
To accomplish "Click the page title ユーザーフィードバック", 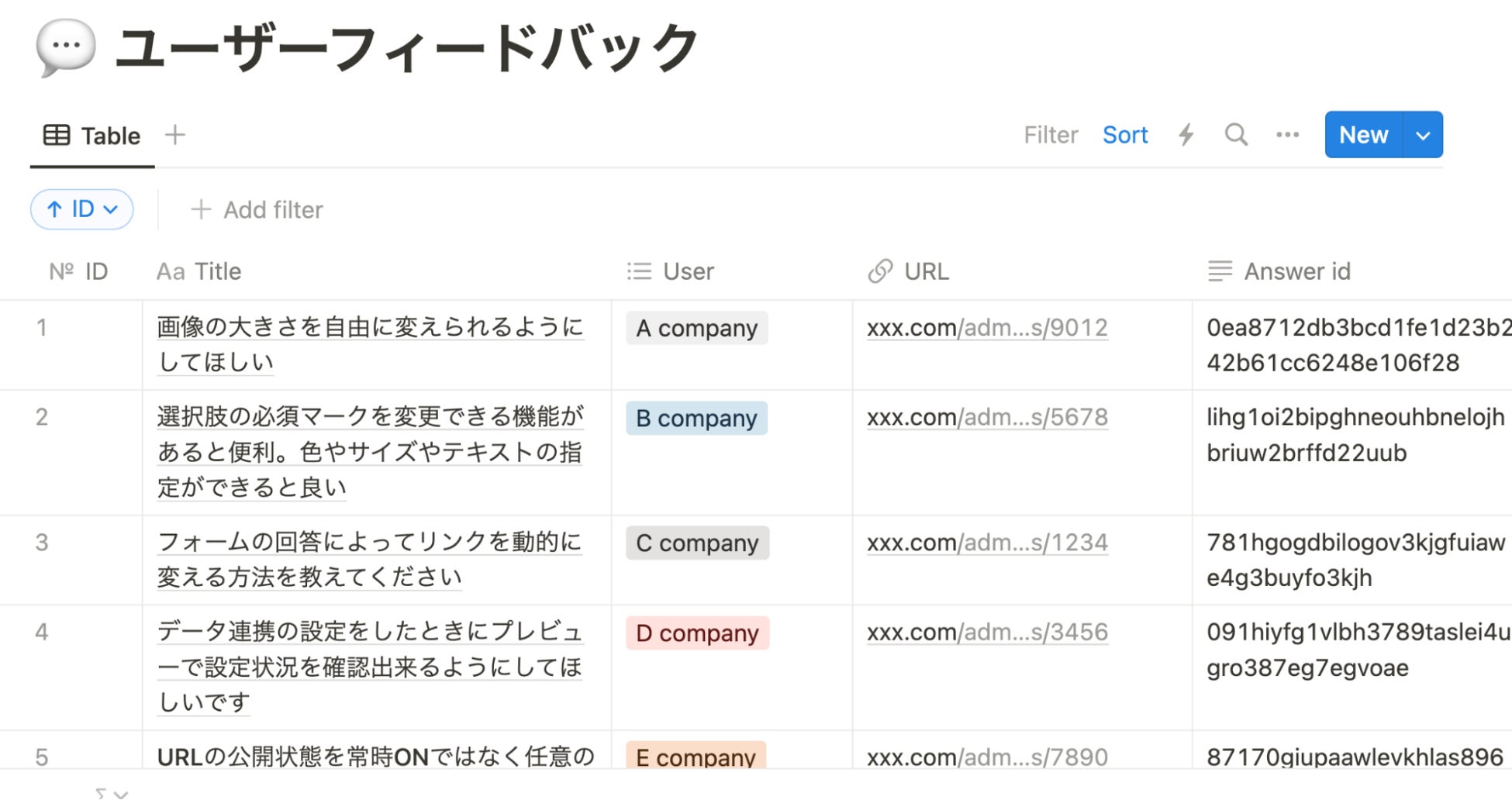I will 407,48.
